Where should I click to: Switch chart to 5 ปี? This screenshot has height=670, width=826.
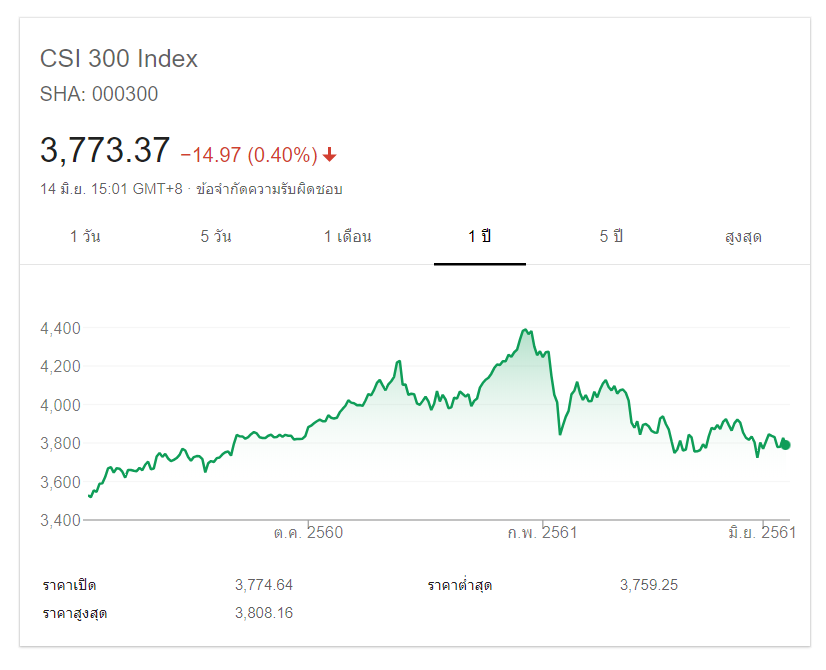(611, 237)
